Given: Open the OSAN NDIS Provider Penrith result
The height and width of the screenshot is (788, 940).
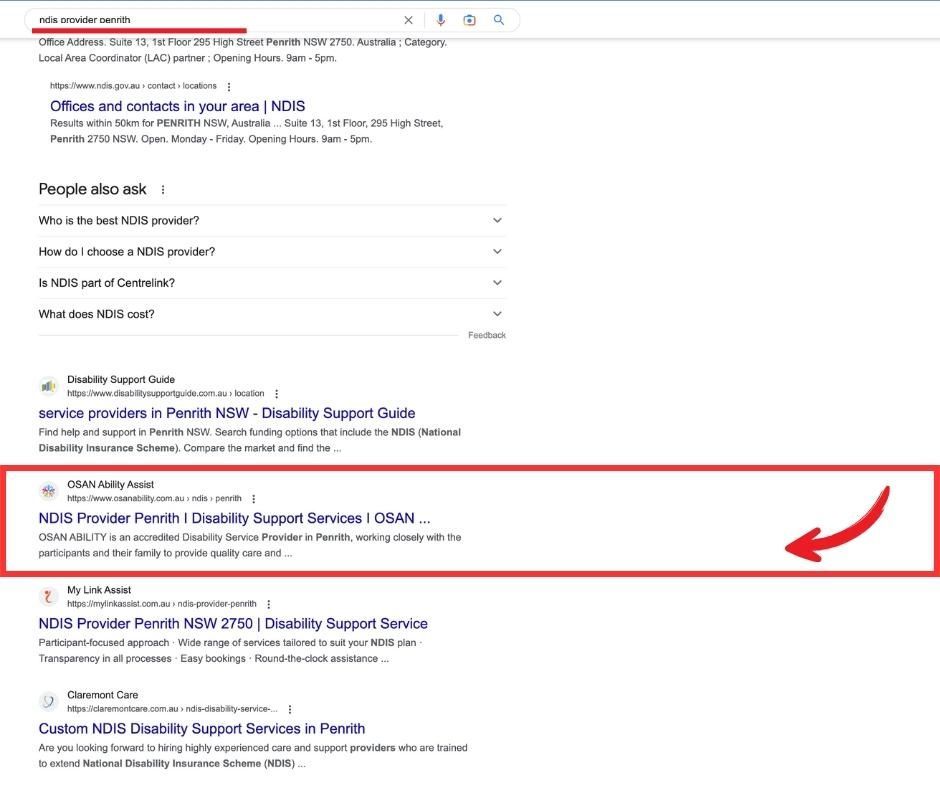Looking at the screenshot, I should pos(234,518).
